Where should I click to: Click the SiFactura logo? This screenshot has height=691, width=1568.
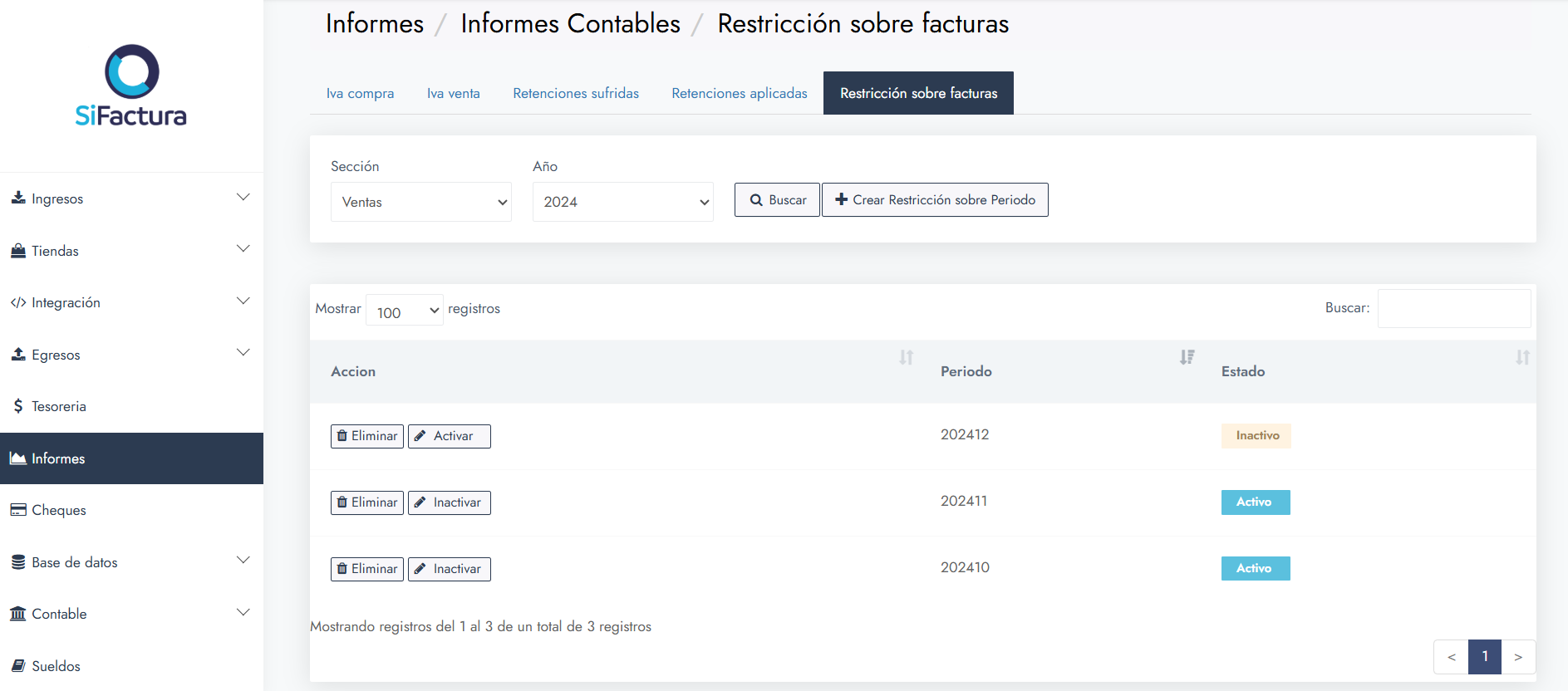coord(131,86)
